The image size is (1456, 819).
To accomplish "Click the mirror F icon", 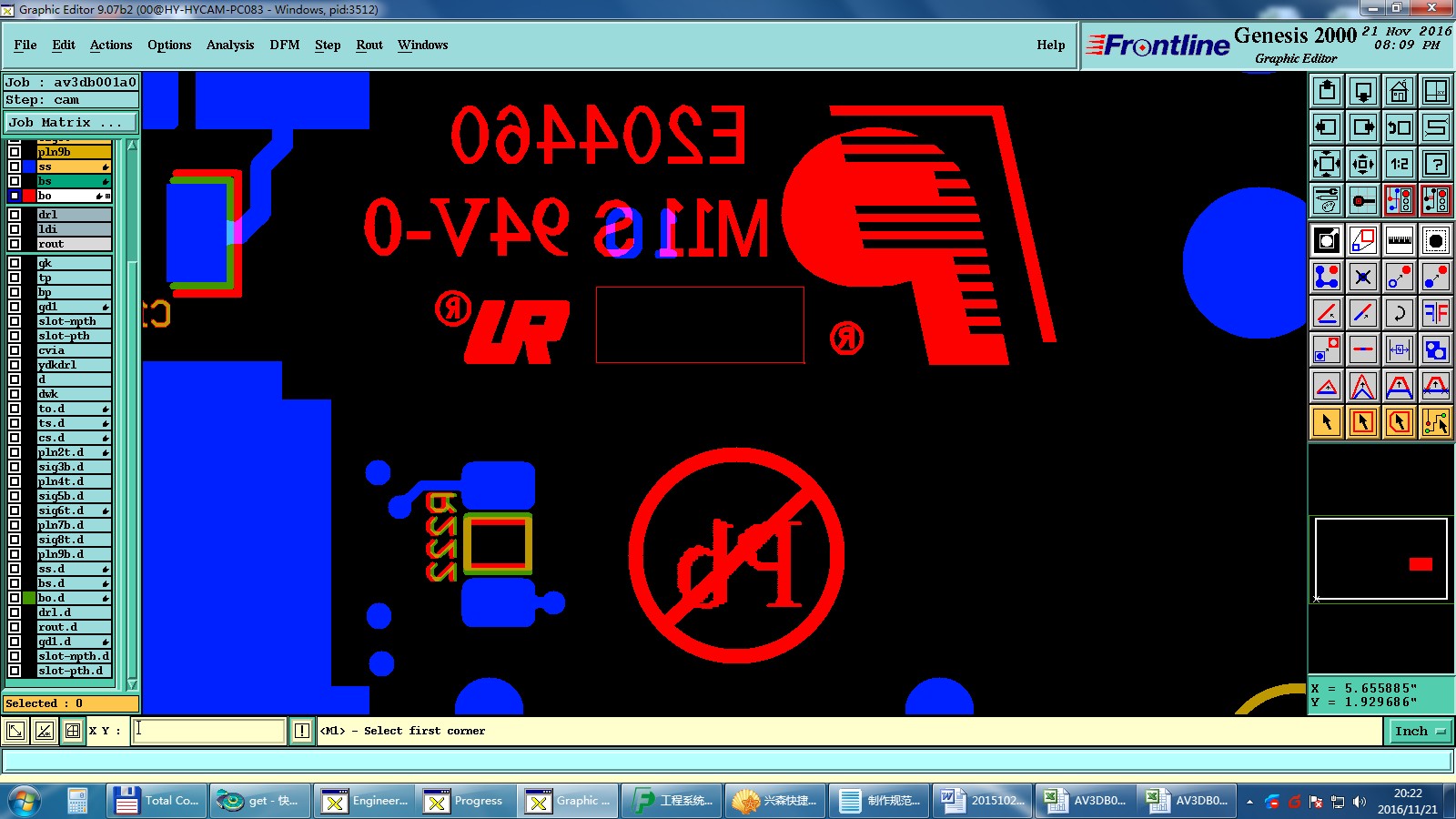I will point(1436,313).
